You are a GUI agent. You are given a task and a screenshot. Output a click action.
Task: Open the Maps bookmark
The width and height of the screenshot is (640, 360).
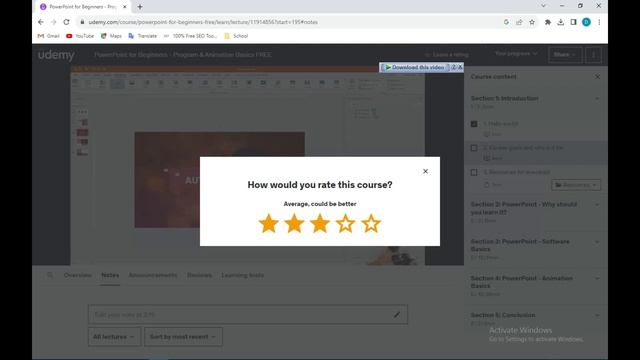111,36
